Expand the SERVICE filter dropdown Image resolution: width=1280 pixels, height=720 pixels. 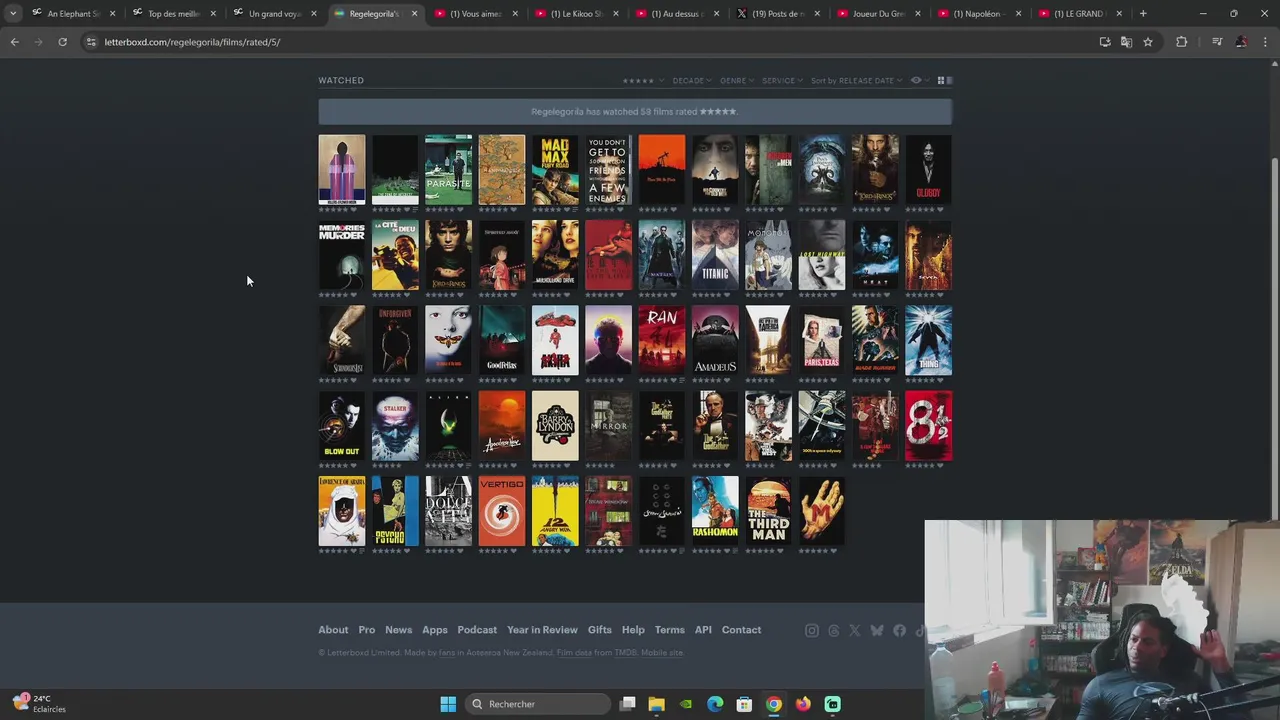click(781, 80)
